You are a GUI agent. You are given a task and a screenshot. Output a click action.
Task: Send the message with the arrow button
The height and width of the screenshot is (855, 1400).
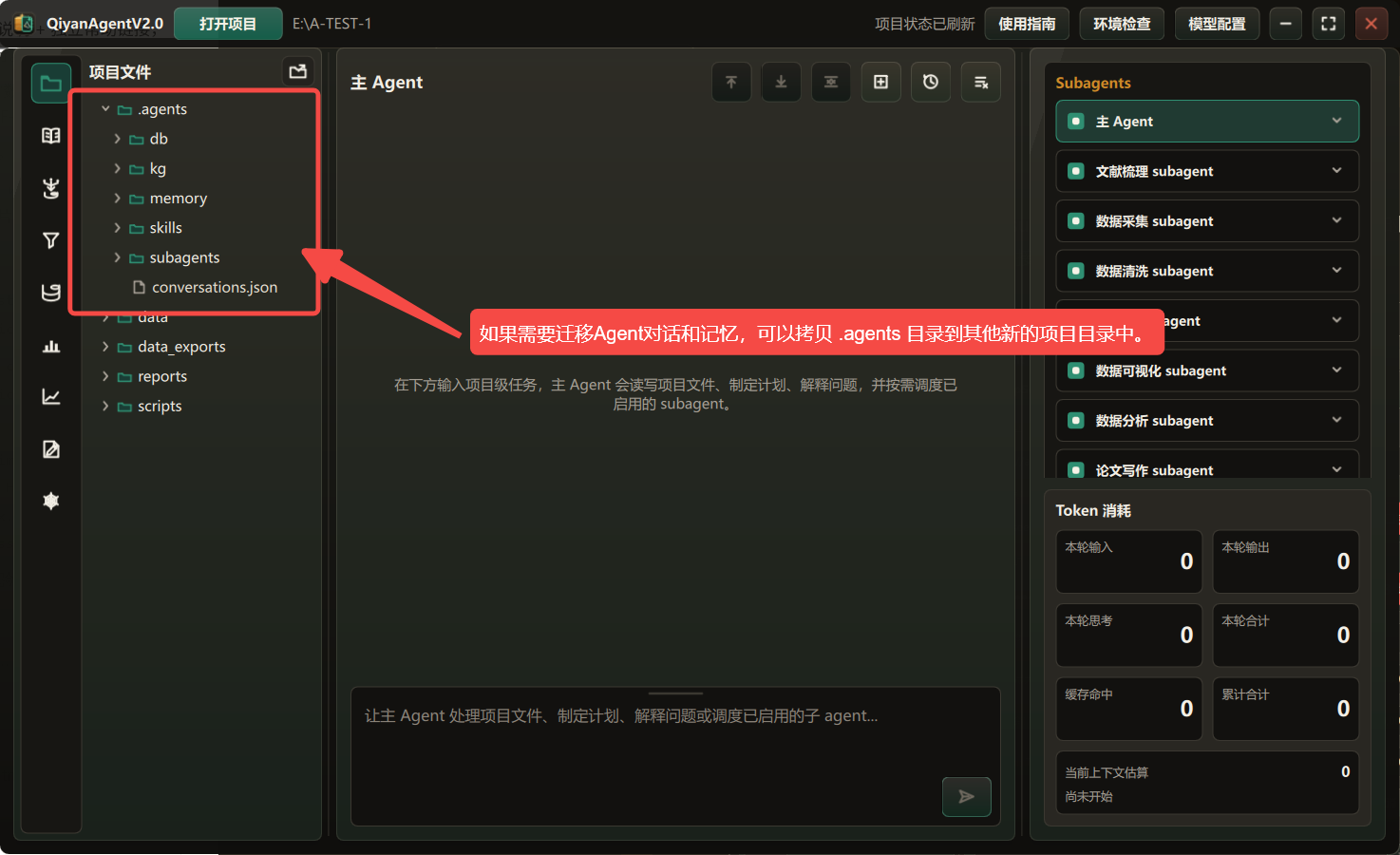[967, 796]
